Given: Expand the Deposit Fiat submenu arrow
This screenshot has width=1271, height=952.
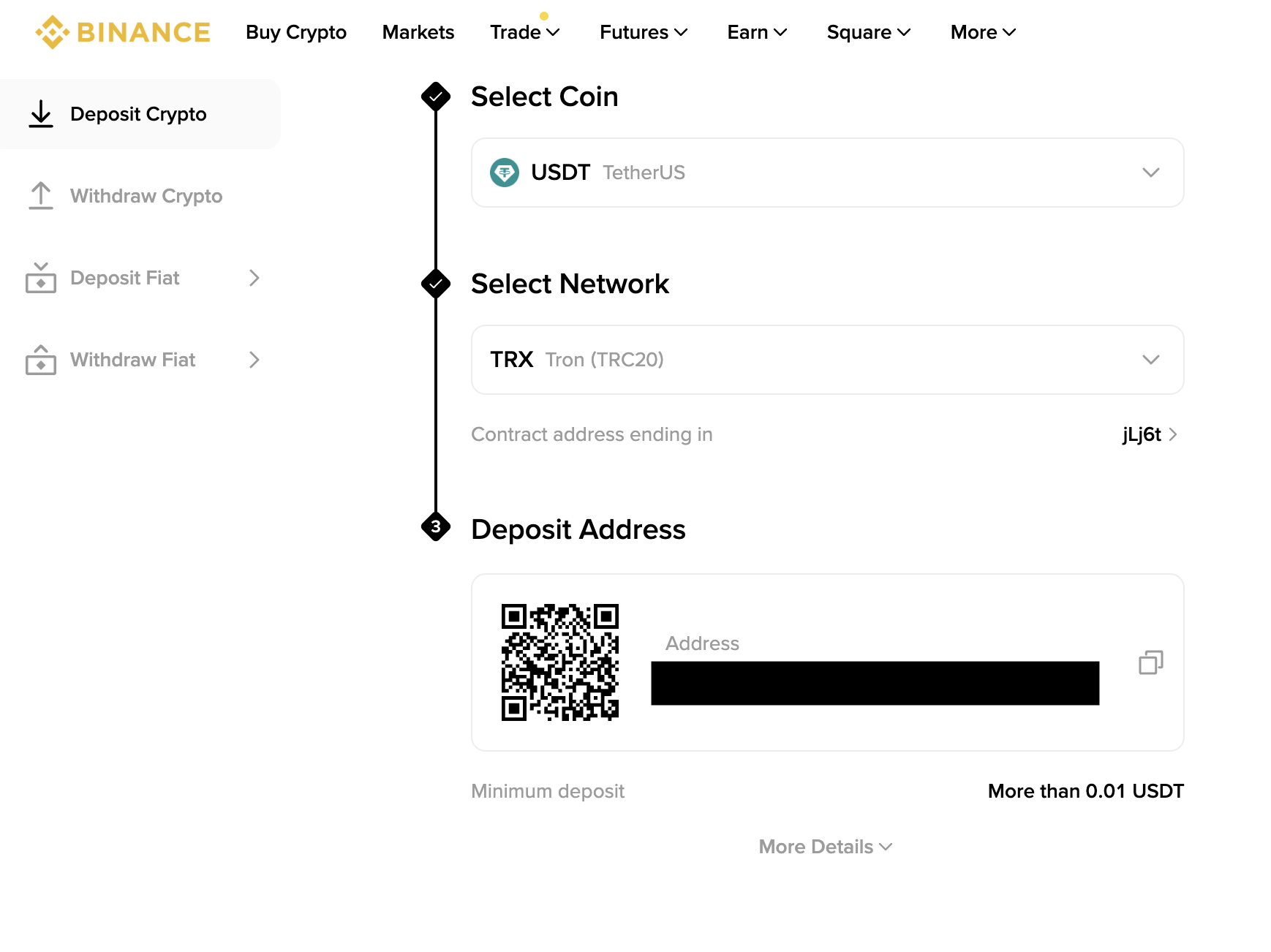Looking at the screenshot, I should [254, 278].
